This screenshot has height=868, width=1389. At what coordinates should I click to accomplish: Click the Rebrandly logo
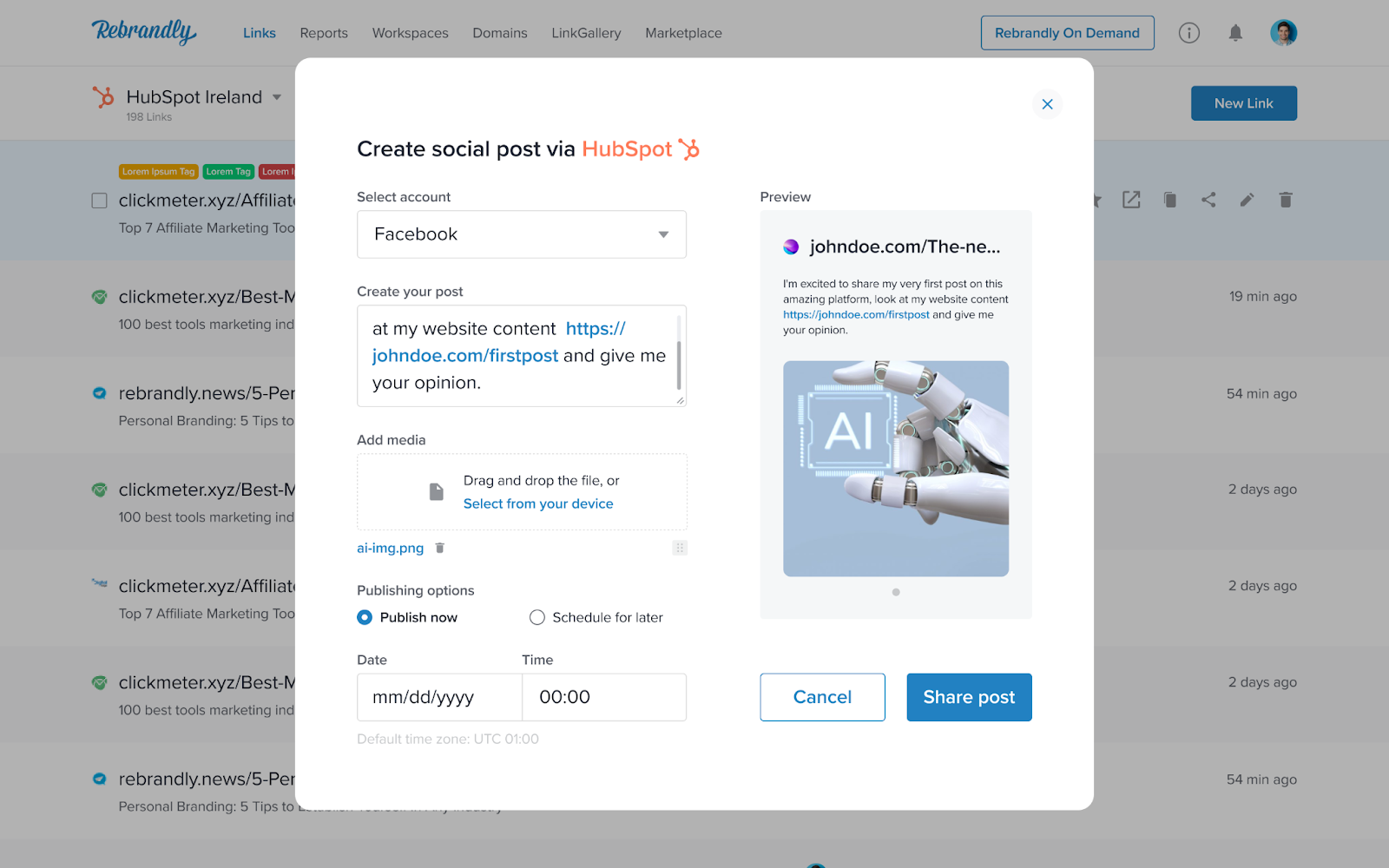pos(144,32)
